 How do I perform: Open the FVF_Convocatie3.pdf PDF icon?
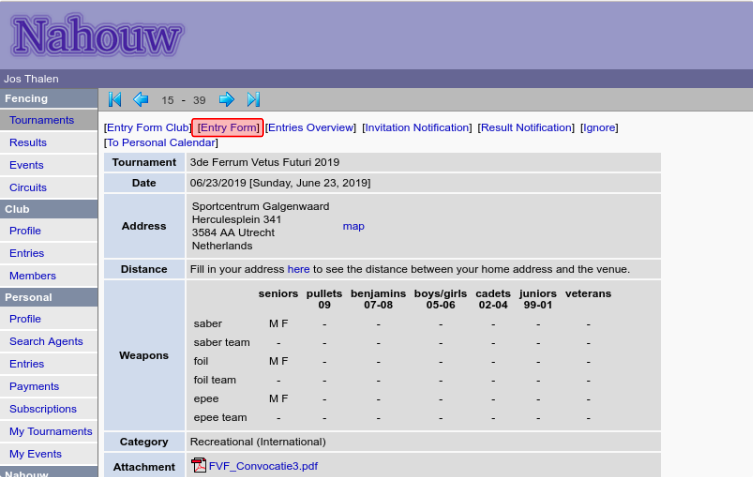coord(199,465)
